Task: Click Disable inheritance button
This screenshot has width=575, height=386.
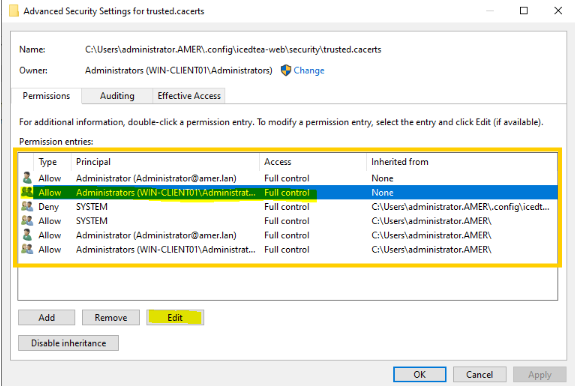Action: 69,343
